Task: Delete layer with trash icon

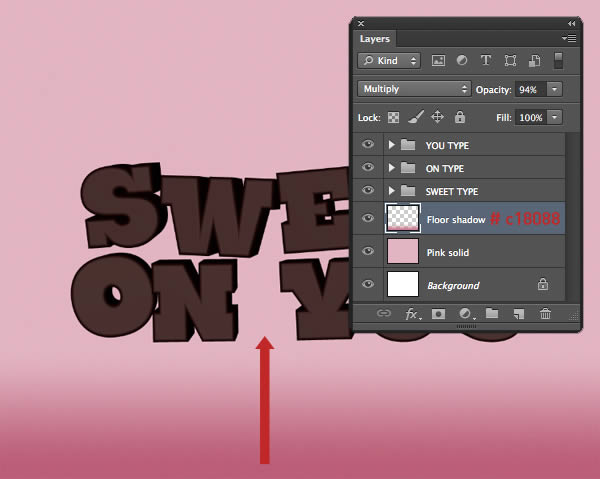Action: pos(545,314)
